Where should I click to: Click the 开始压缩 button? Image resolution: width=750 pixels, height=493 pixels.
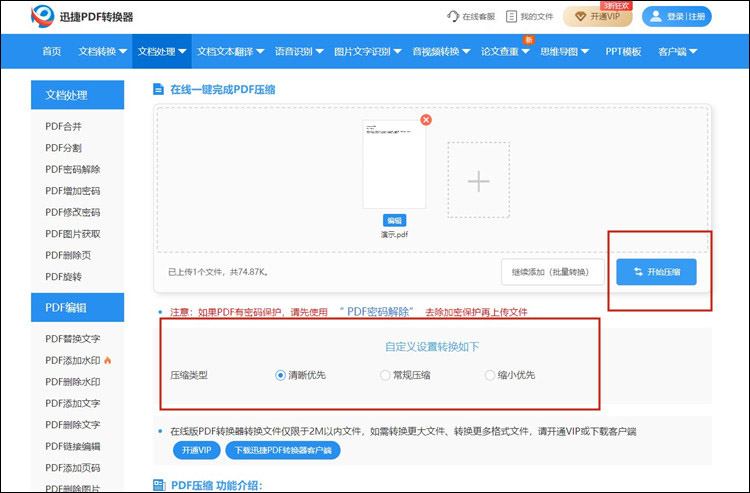click(656, 272)
